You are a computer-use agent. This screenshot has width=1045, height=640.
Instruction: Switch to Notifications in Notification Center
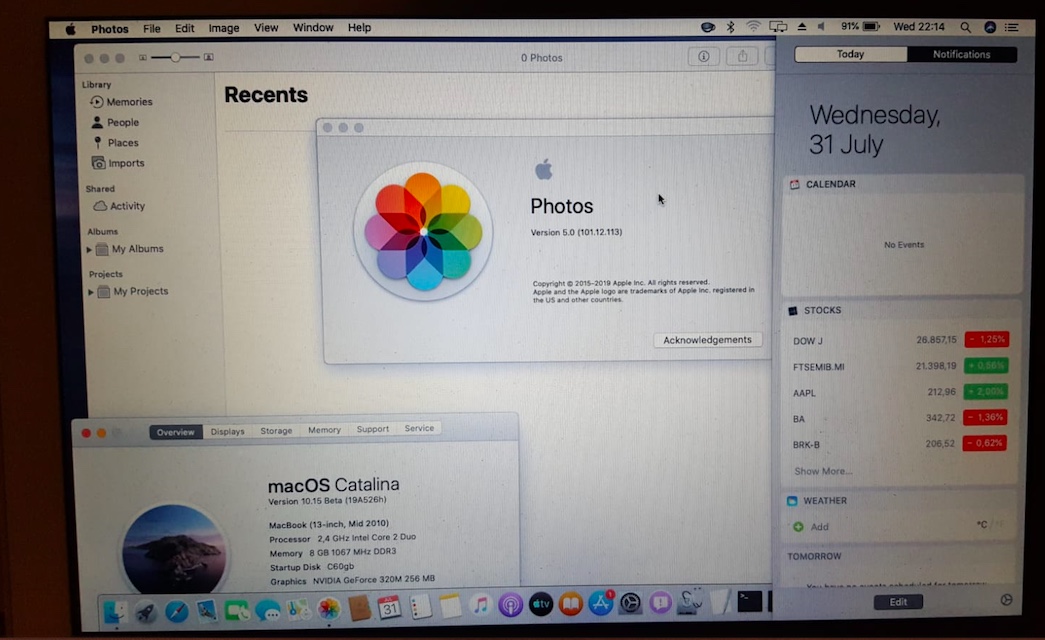click(x=962, y=55)
